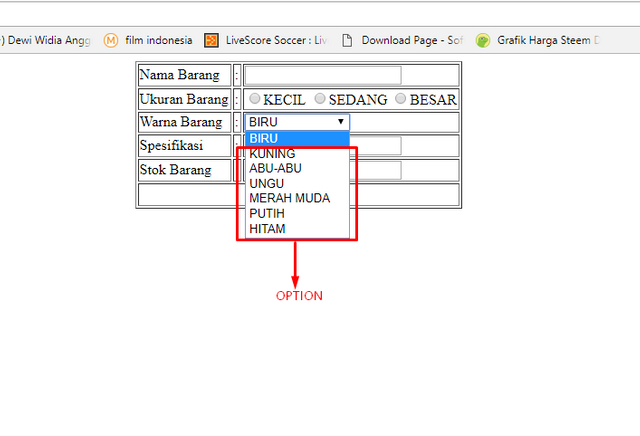The image size is (640, 436).
Task: Click the Stok Barang label
Action: coord(176,170)
